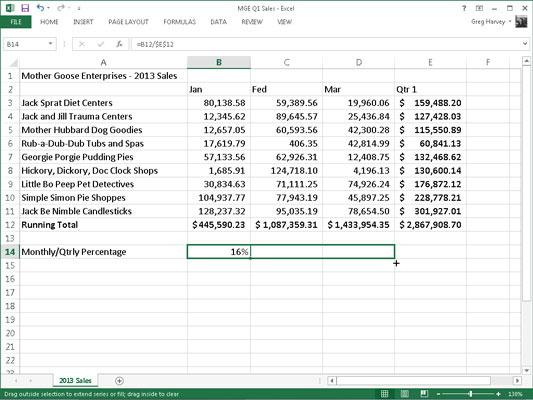
Task: Click the green FILE button
Action: 16,22
